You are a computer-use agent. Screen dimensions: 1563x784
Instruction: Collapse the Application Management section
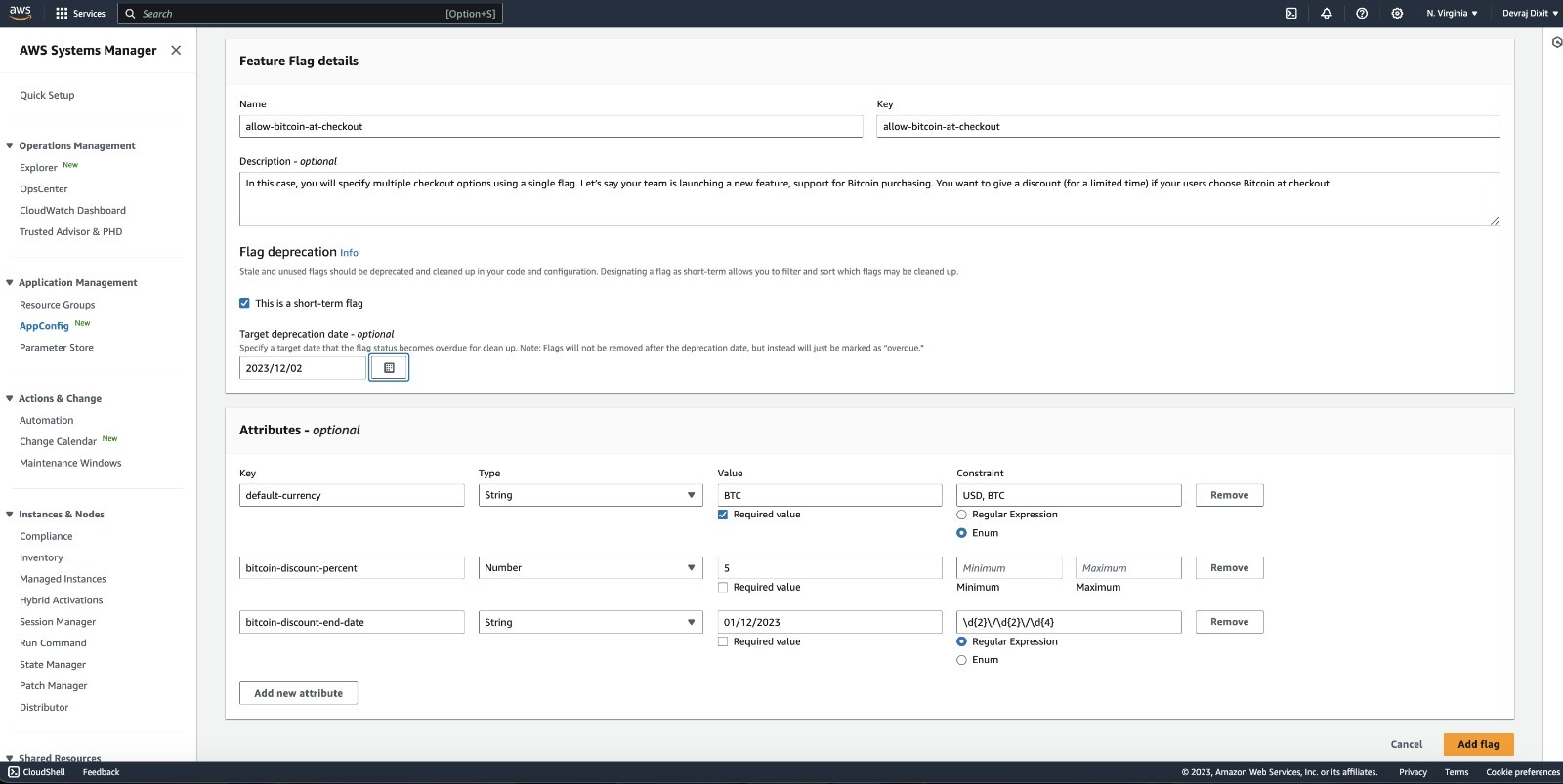click(x=10, y=283)
